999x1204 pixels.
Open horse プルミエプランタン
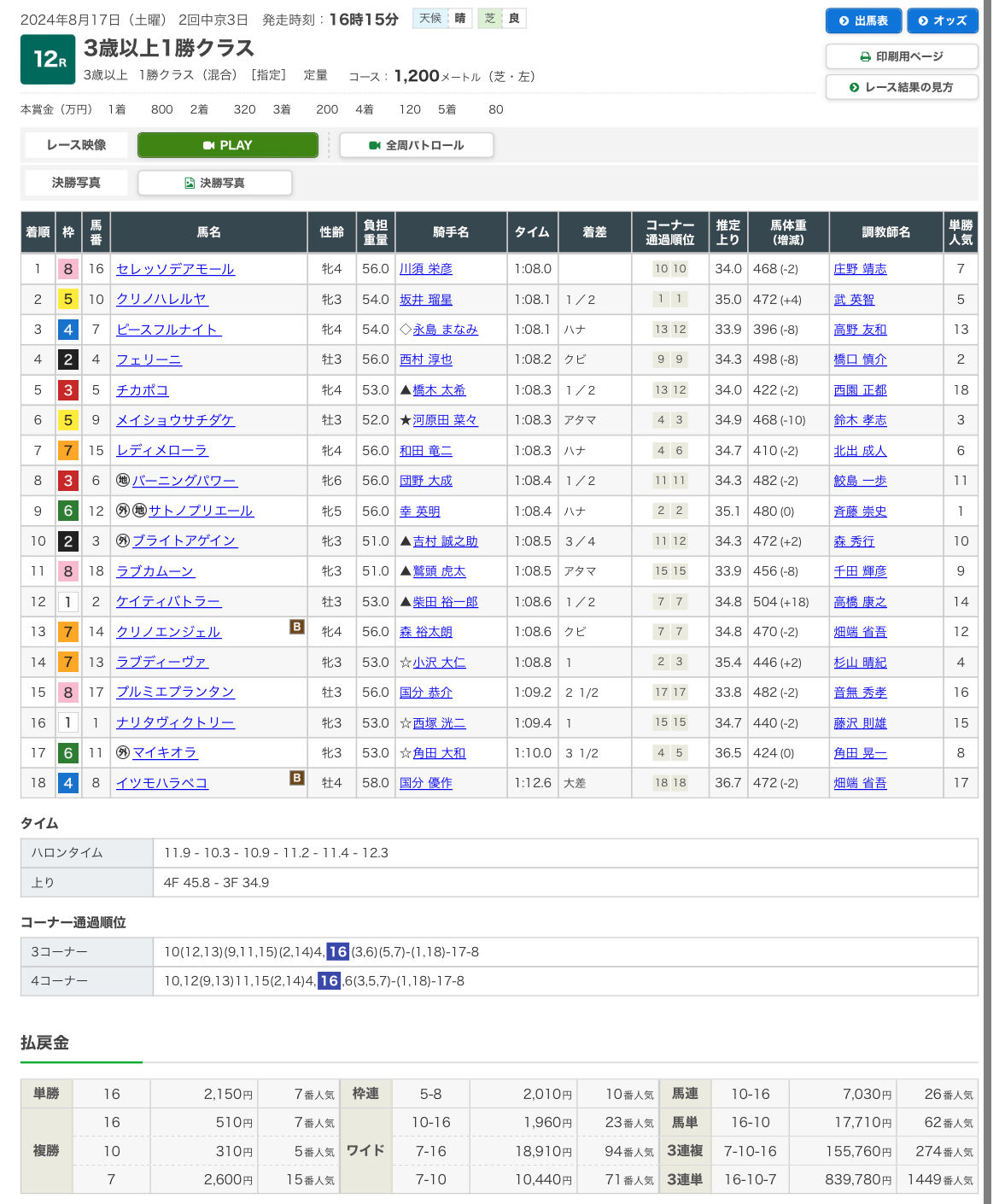pyautogui.click(x=175, y=693)
